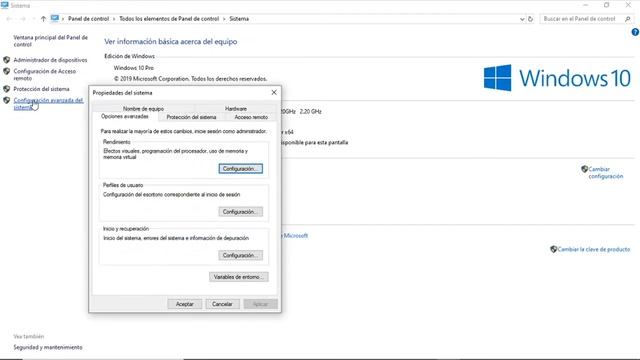640x360 pixels.
Task: Click the Windows 10 Pro edition text
Action: 133,68
